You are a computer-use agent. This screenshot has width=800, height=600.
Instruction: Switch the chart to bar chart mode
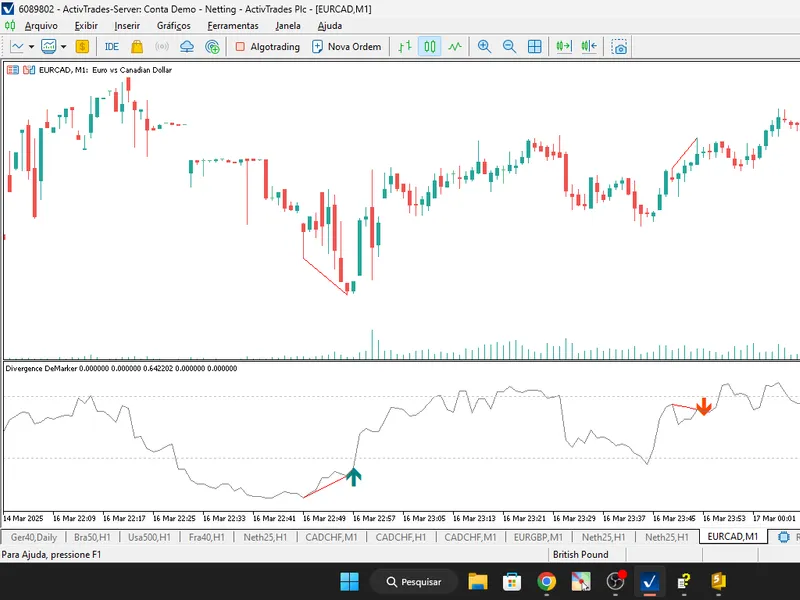point(405,46)
